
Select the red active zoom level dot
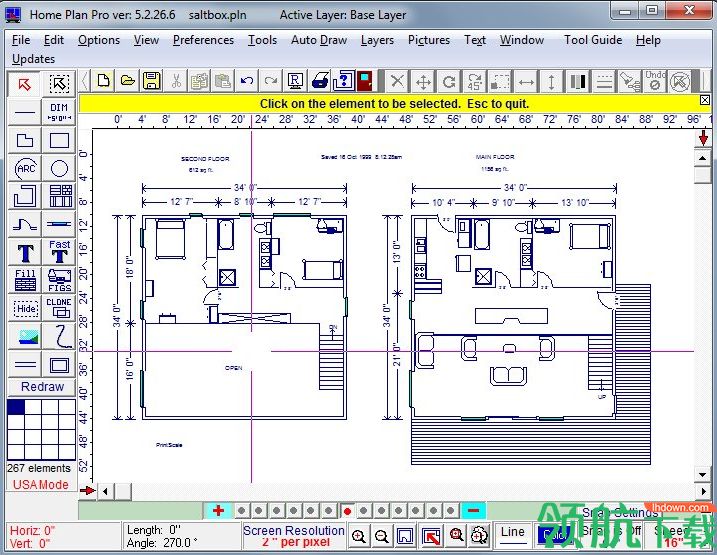click(347, 511)
